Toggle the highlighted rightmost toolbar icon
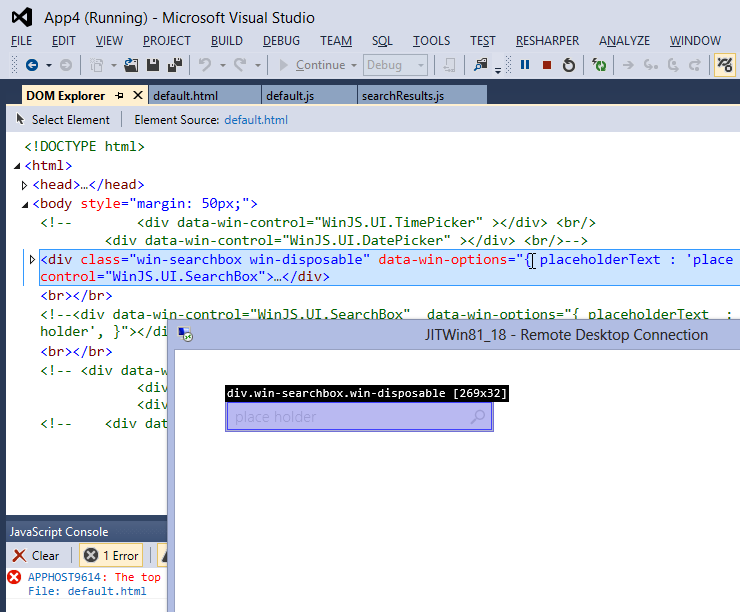Viewport: 740px width, 612px height. point(725,65)
